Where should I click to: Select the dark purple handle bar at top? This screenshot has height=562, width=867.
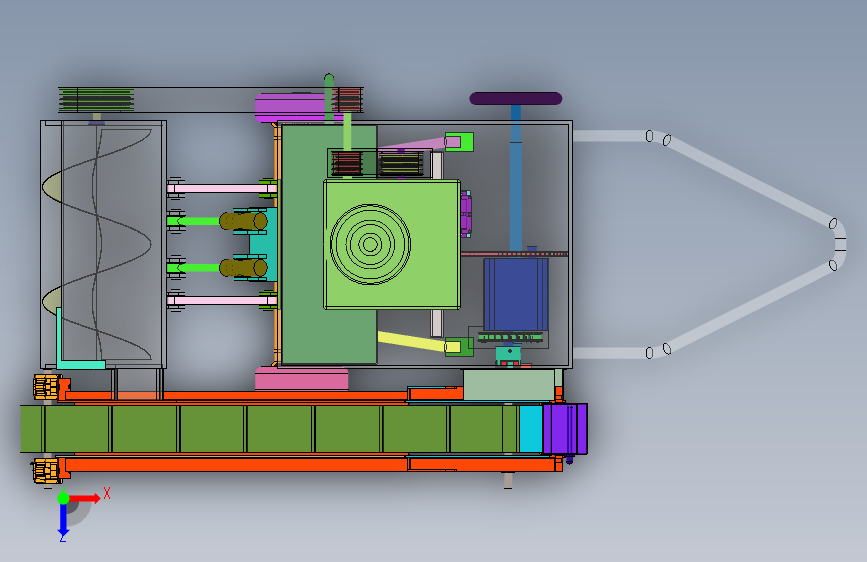pos(516,98)
